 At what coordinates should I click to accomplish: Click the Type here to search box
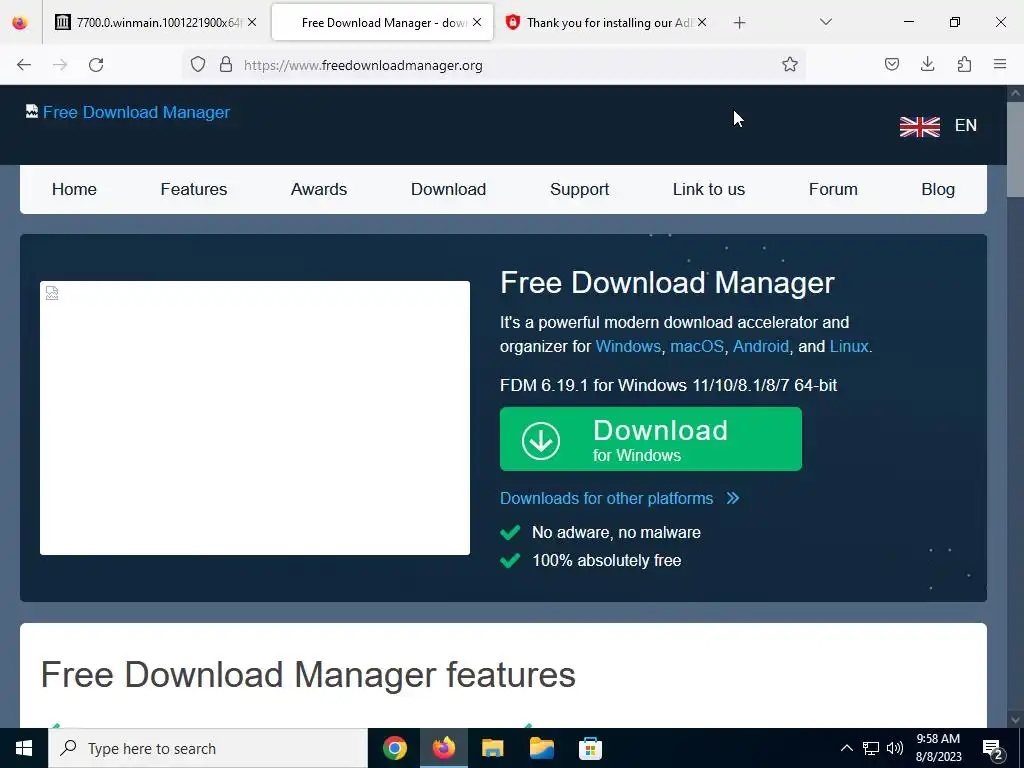pos(208,748)
